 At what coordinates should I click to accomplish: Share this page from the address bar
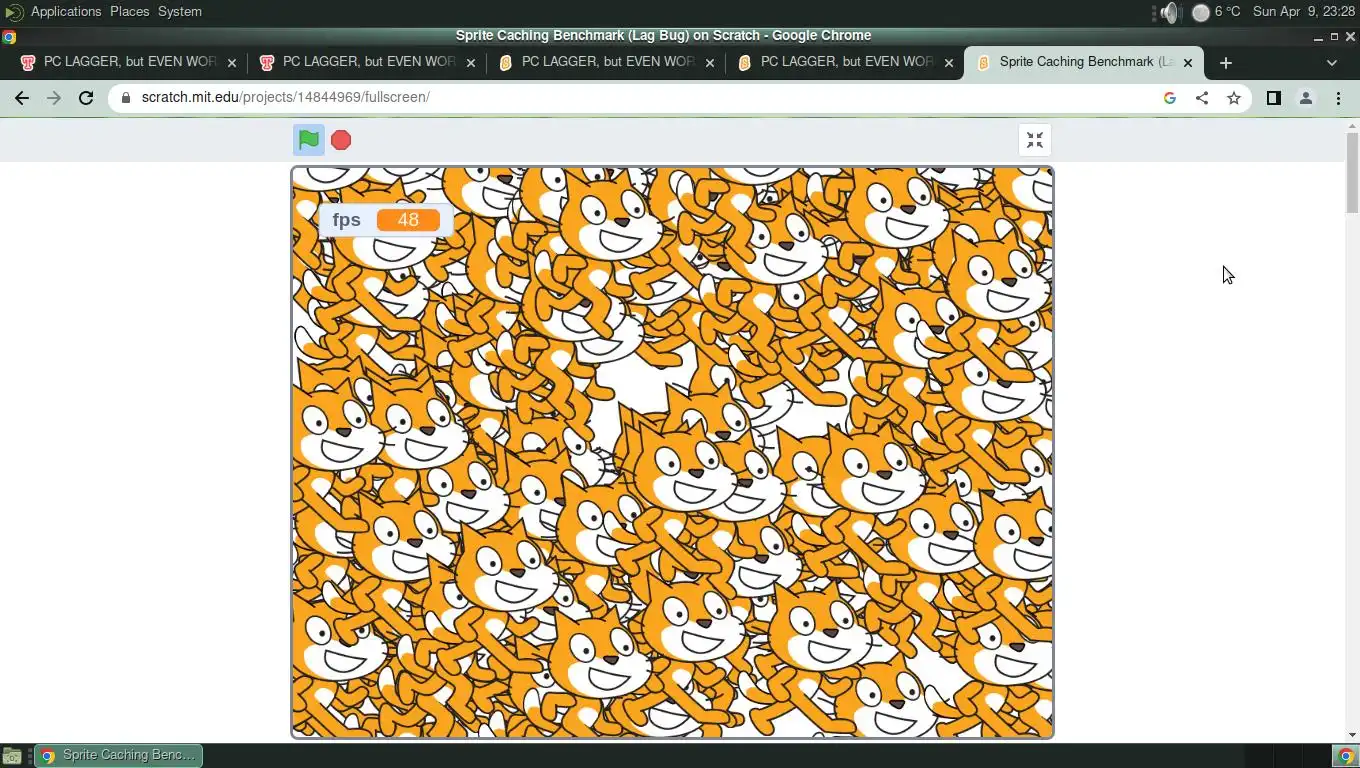coord(1202,98)
